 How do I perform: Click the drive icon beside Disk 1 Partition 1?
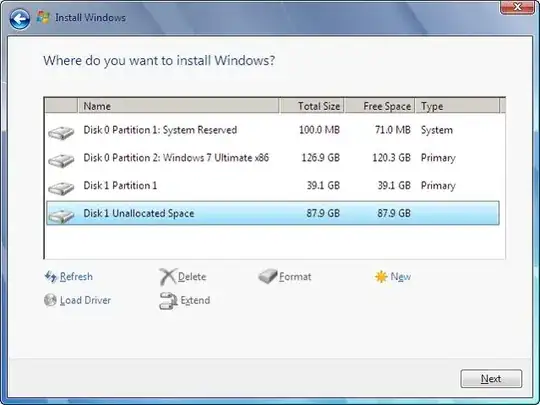(61, 188)
